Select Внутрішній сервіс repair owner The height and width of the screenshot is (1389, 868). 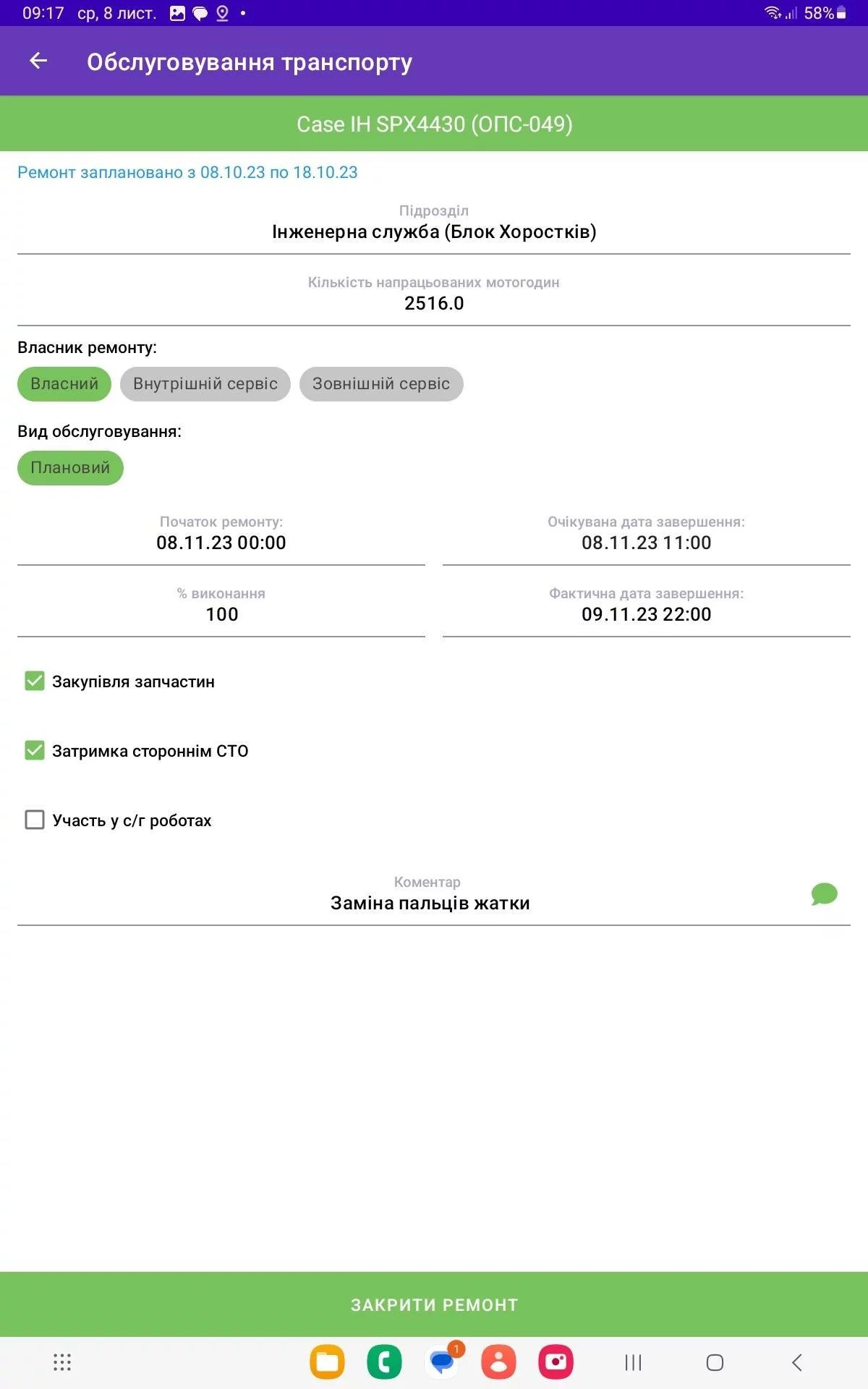tap(205, 384)
